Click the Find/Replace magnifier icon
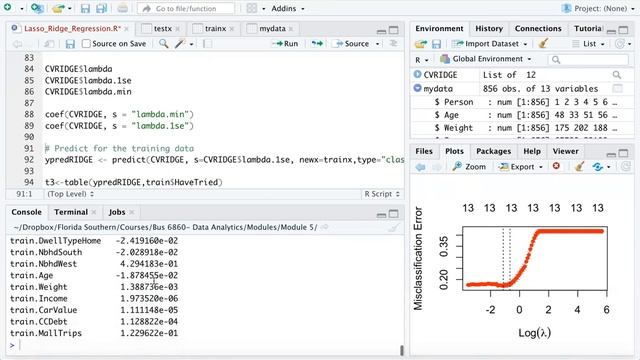 [164, 43]
